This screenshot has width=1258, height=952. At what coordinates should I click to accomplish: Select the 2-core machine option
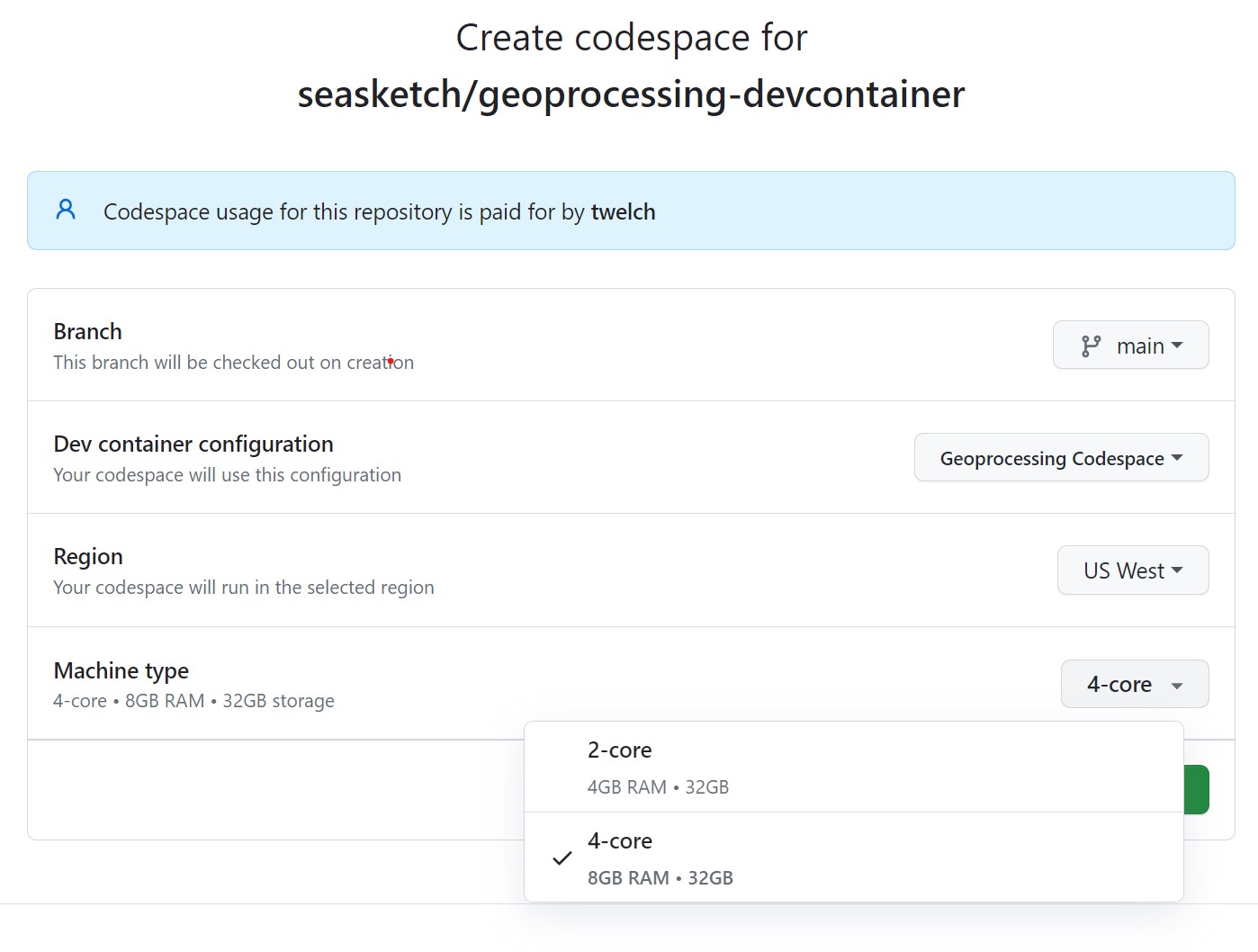tap(853, 767)
